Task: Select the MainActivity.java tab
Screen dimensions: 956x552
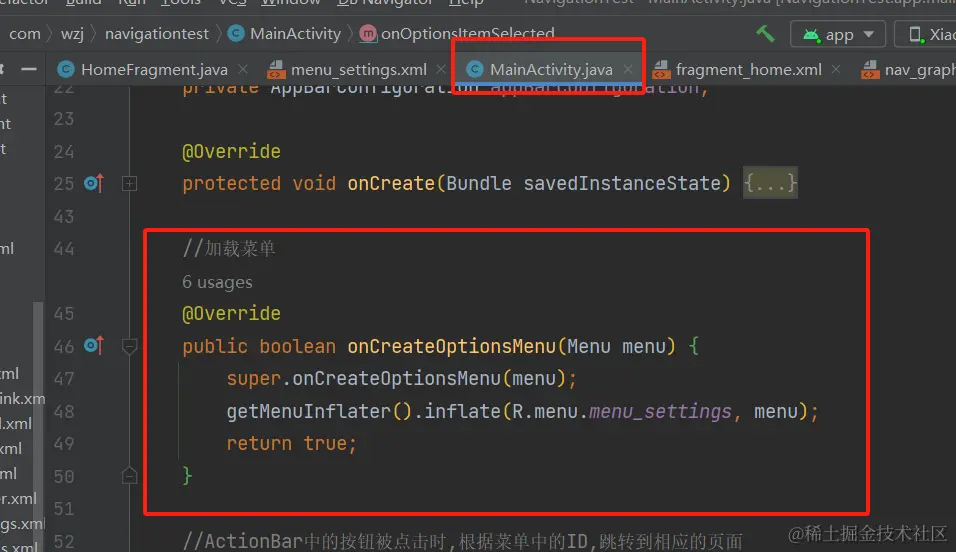Action: point(551,70)
